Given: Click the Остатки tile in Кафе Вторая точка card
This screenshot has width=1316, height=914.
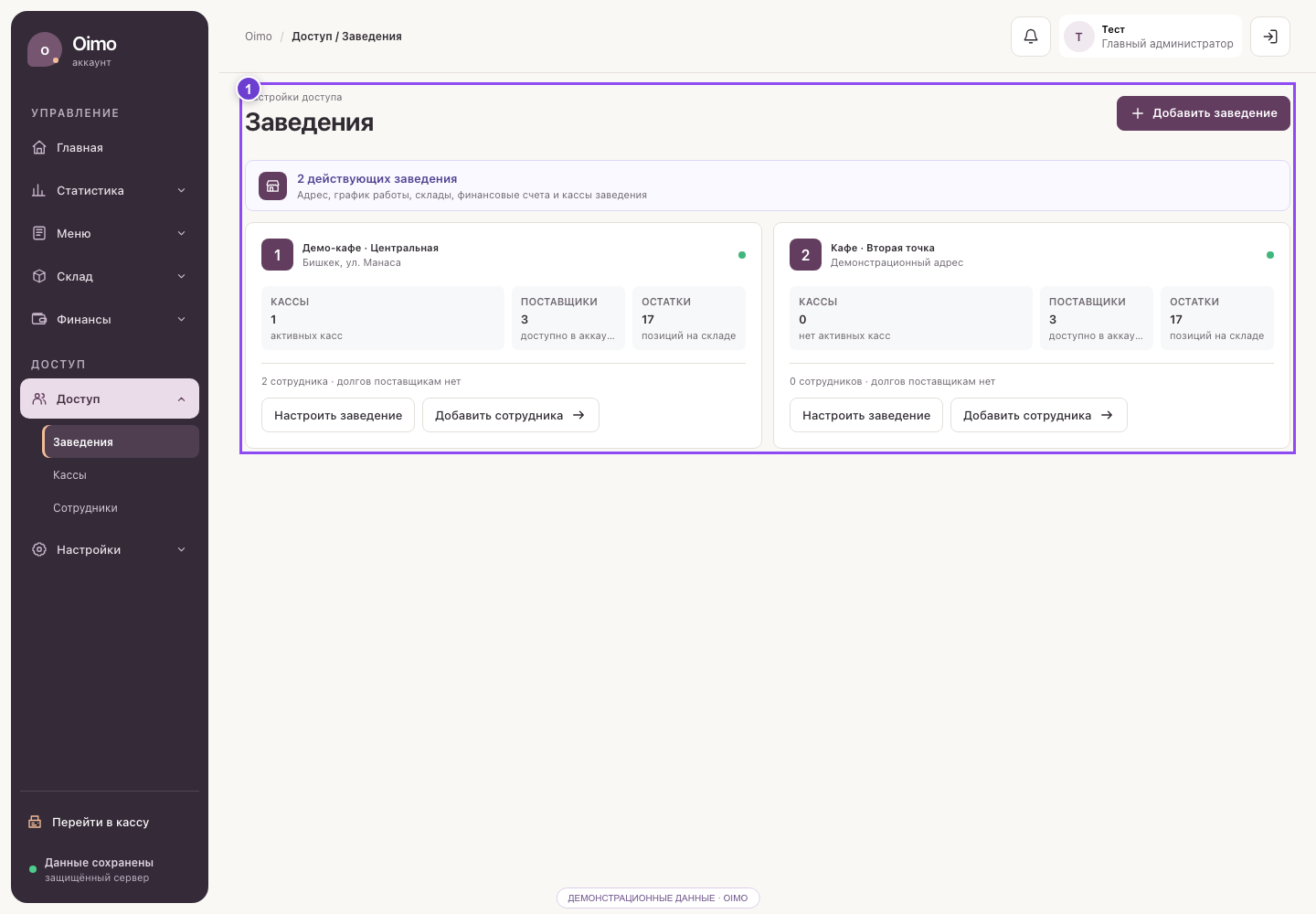Looking at the screenshot, I should pyautogui.click(x=1217, y=318).
